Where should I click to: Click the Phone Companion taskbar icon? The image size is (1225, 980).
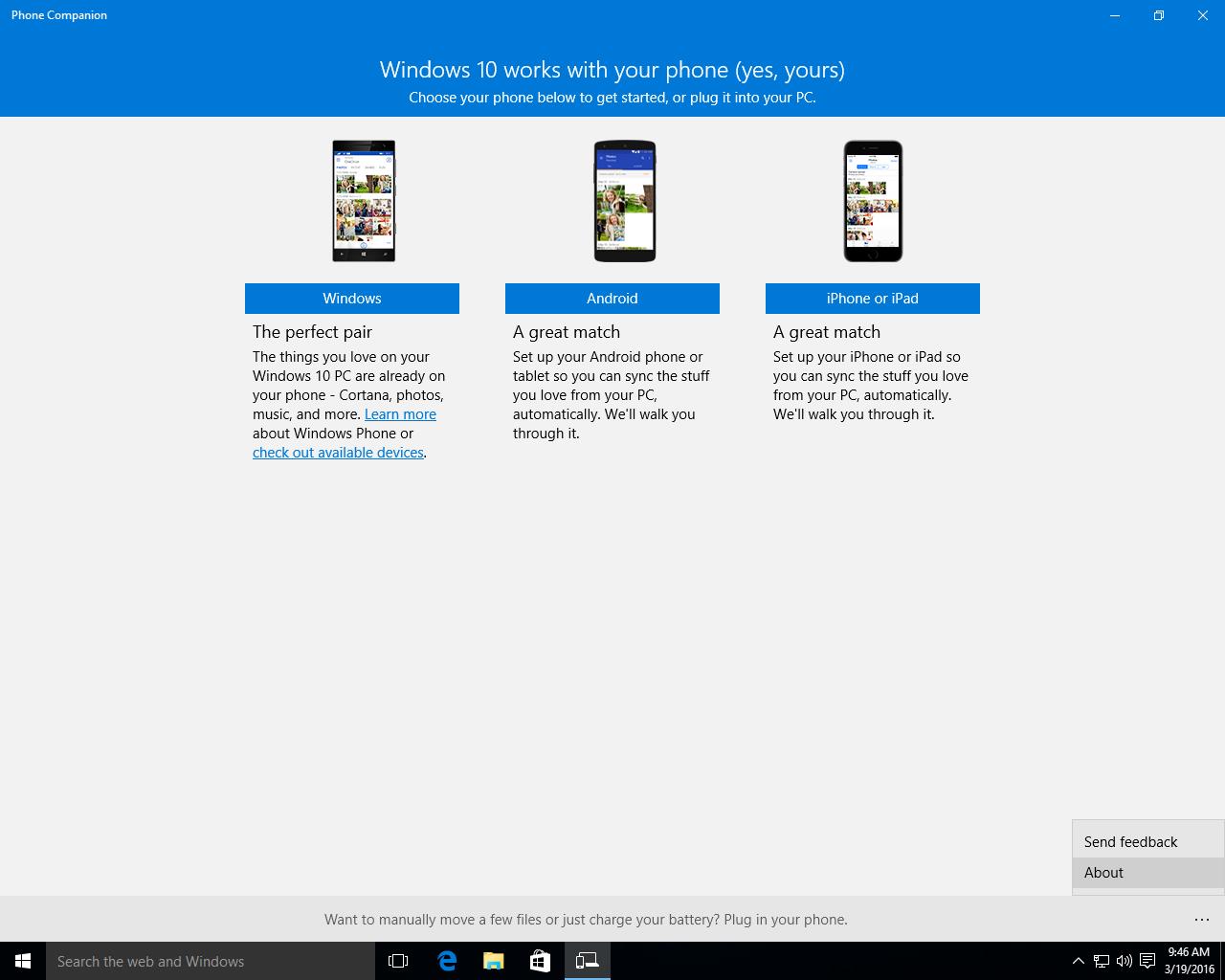coord(587,961)
